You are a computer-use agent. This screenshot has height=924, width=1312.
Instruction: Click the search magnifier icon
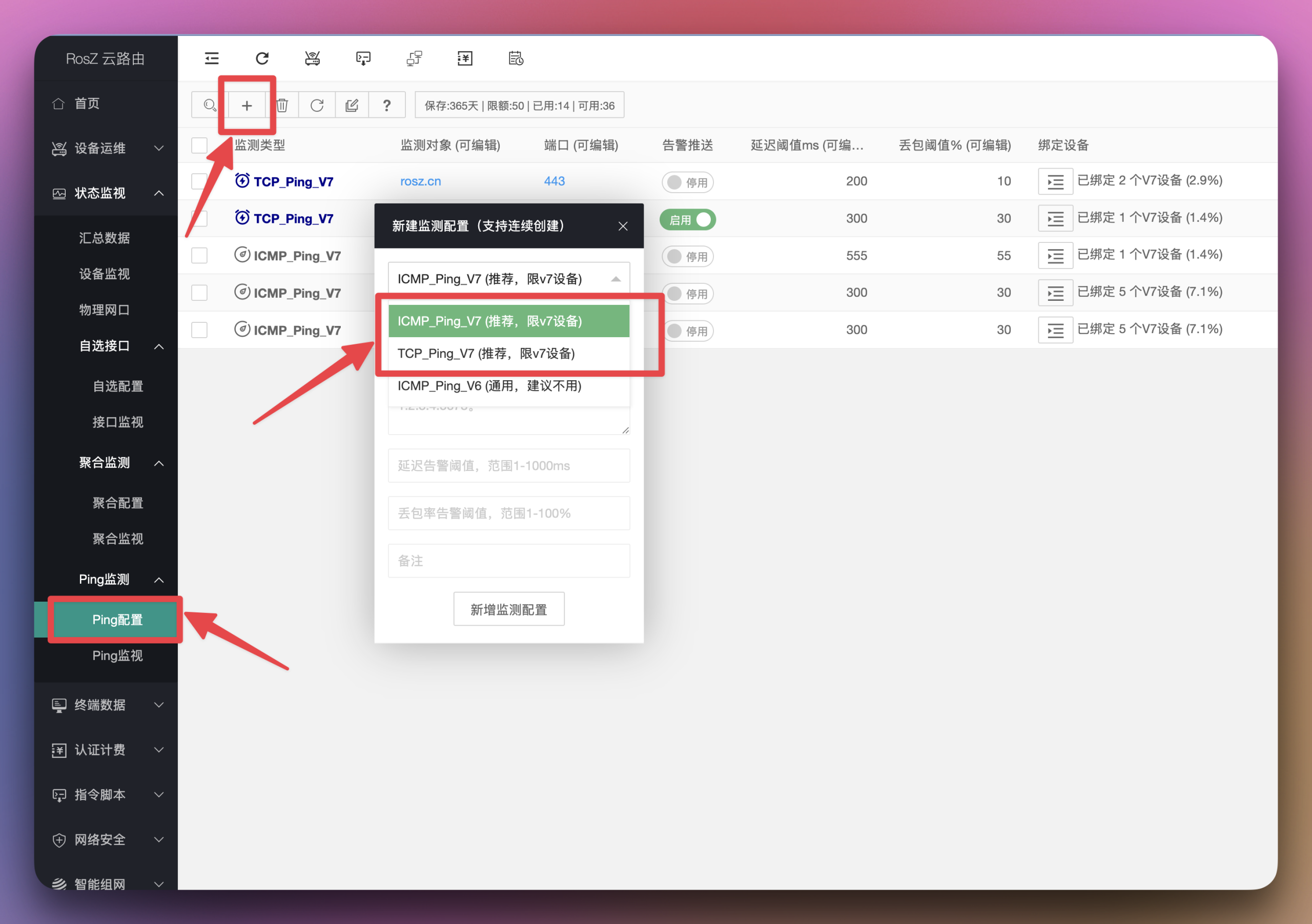coord(210,106)
